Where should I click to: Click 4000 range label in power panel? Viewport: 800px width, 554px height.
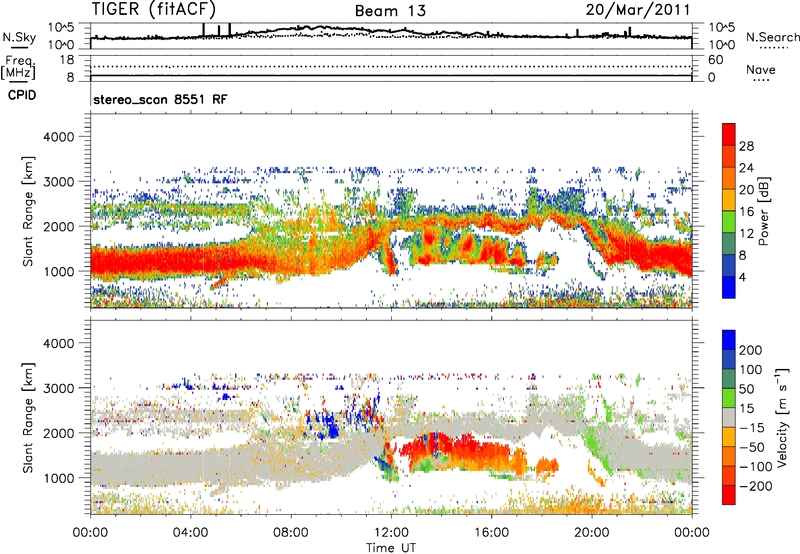58,137
